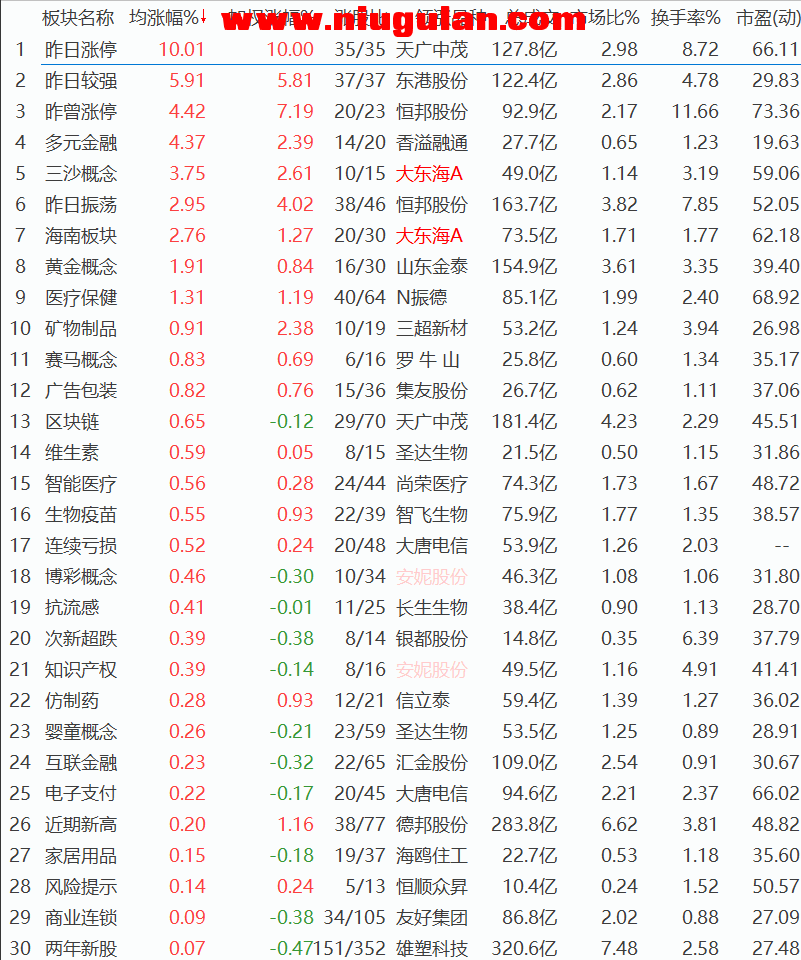Click the 市盈(动) column header
This screenshot has height=960, width=801.
point(768,18)
